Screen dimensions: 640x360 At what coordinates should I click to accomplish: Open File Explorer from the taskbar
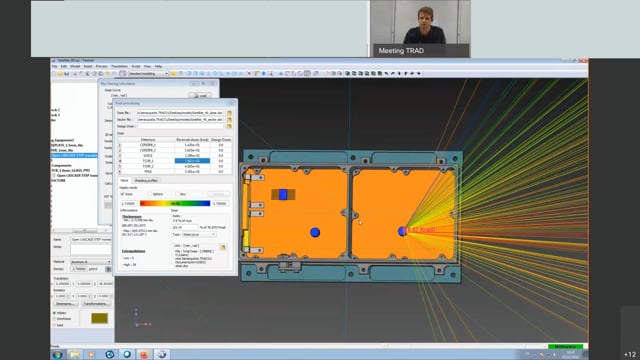75,354
